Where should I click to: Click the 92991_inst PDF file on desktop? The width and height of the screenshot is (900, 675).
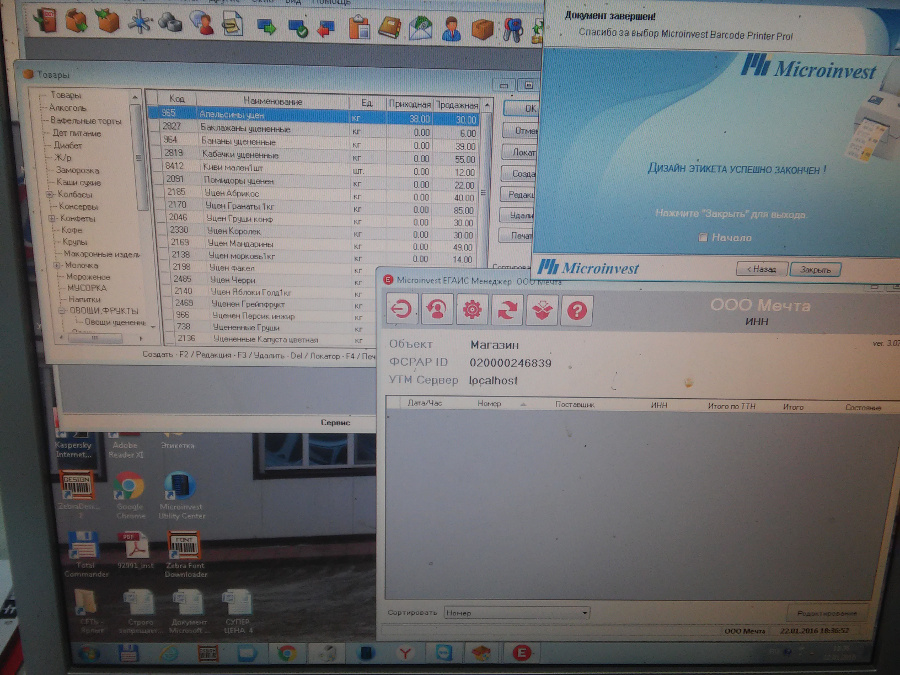coord(134,552)
